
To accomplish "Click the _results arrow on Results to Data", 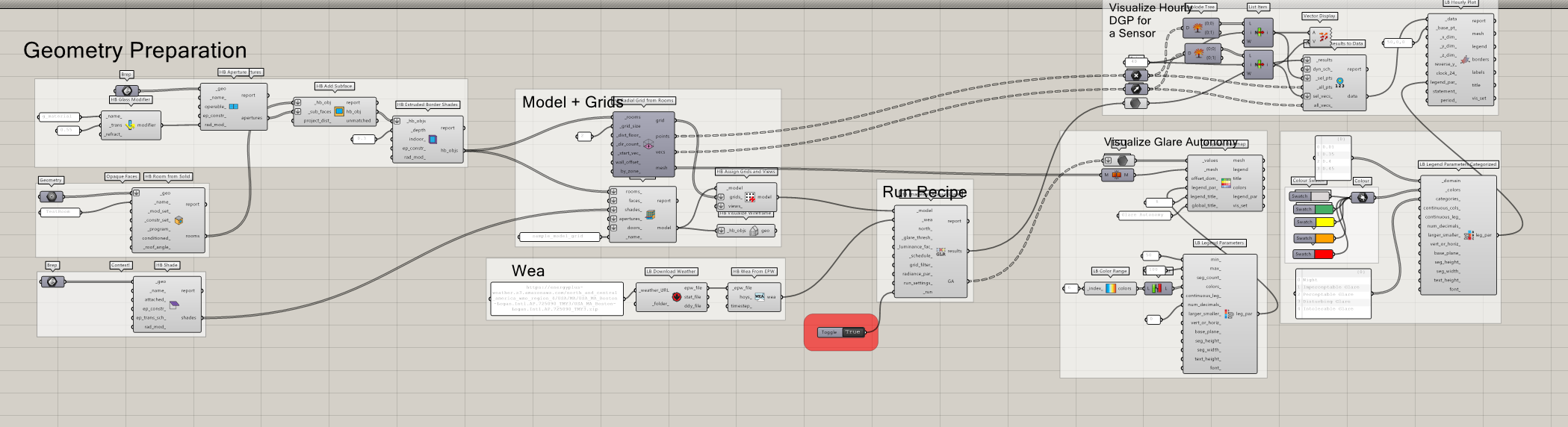I will click(x=1307, y=60).
